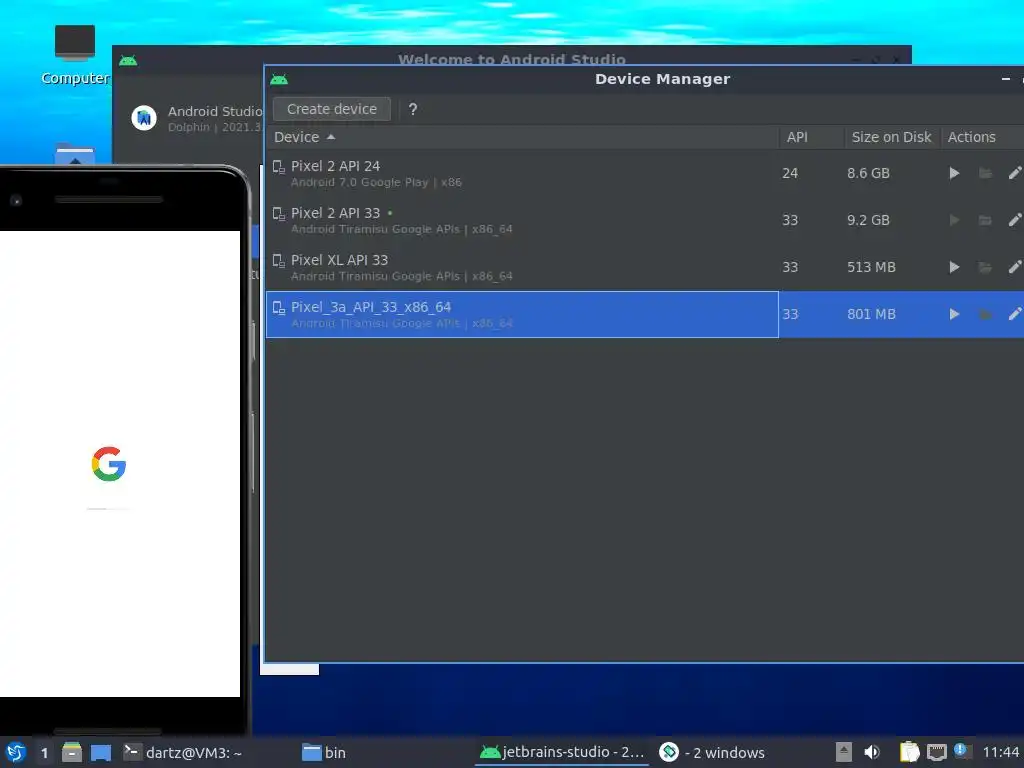Click the Create device button
This screenshot has width=1024, height=768.
pos(332,109)
